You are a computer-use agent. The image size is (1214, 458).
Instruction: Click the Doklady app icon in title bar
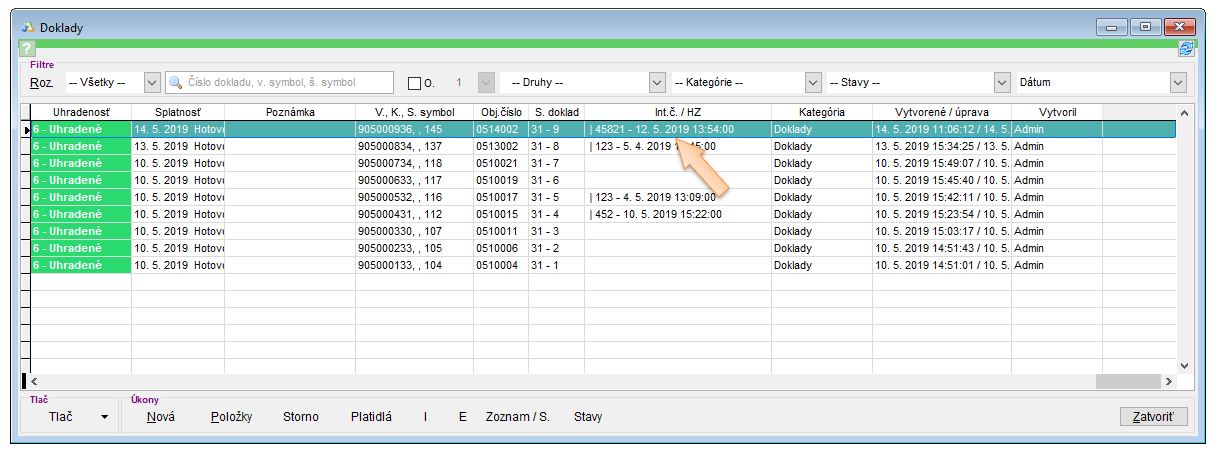28,27
